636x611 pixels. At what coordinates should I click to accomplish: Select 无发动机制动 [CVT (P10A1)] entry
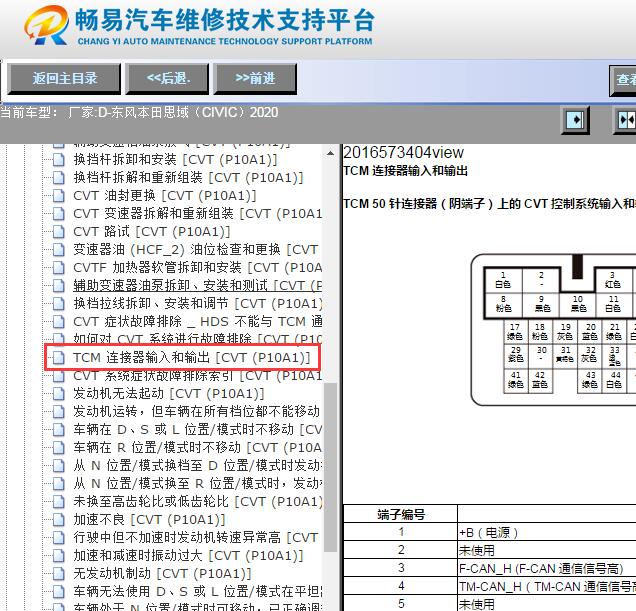tap(162, 574)
